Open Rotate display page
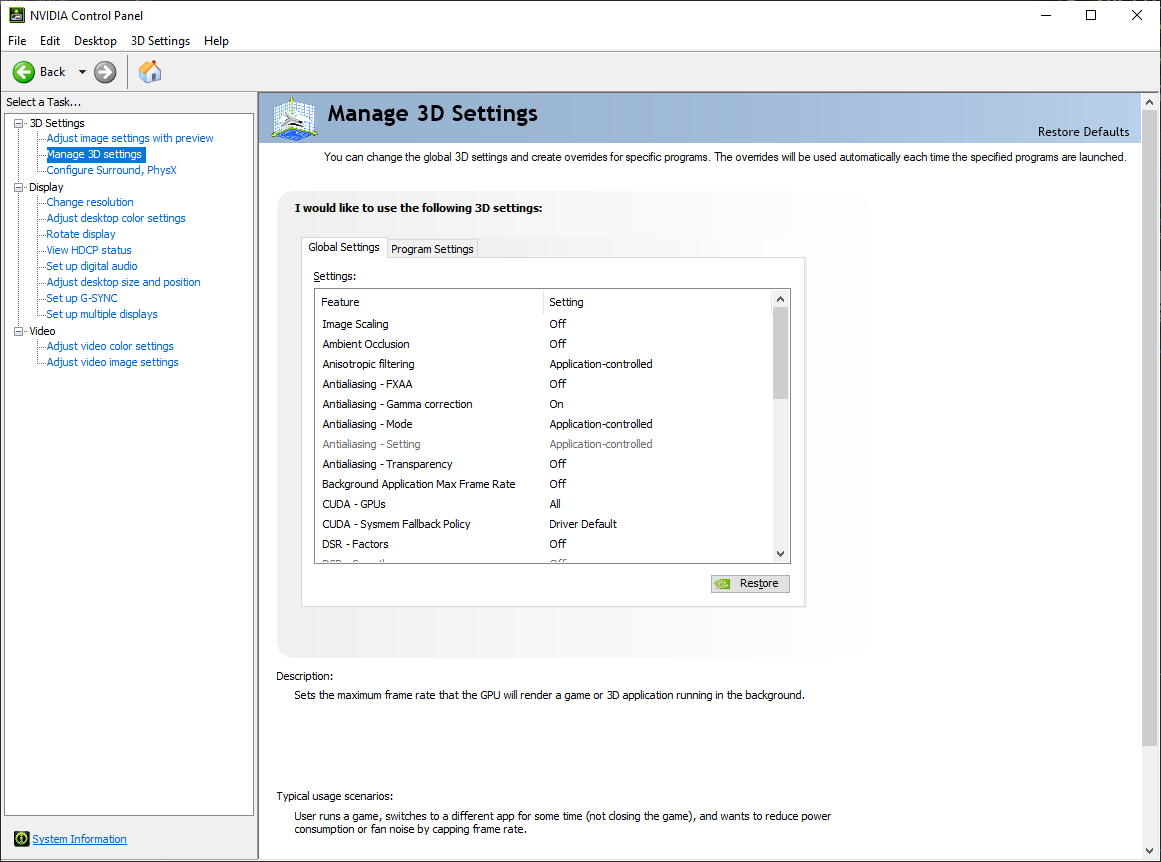This screenshot has height=862, width=1161. (81, 234)
